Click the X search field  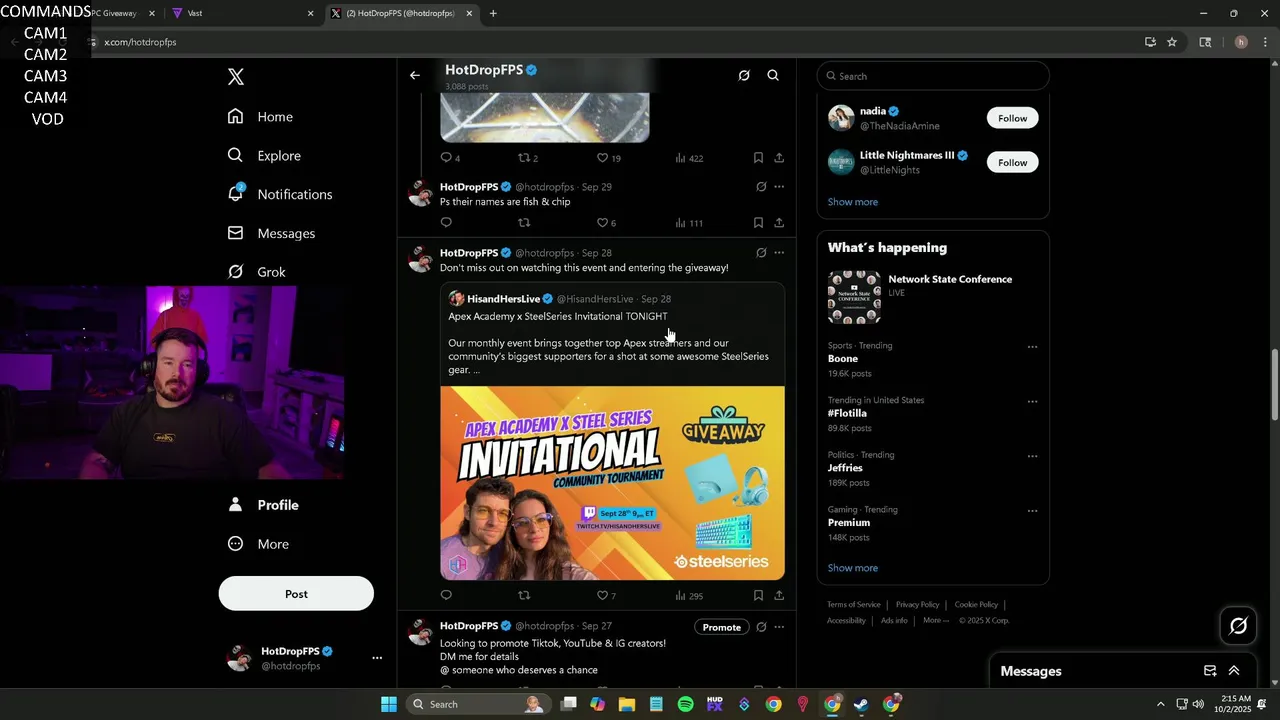[933, 76]
